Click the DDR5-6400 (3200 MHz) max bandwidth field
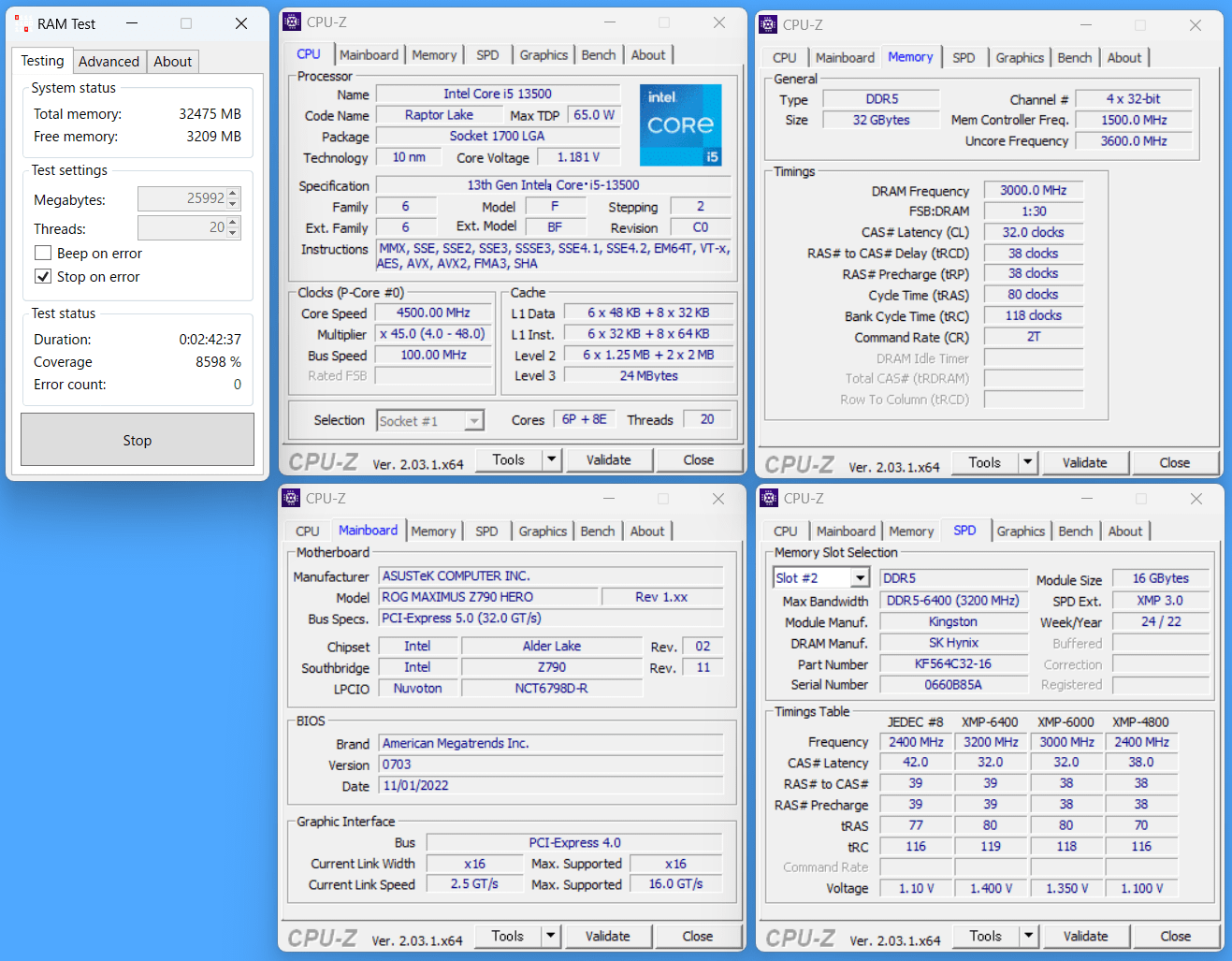This screenshot has height=961, width=1232. pyautogui.click(x=952, y=601)
